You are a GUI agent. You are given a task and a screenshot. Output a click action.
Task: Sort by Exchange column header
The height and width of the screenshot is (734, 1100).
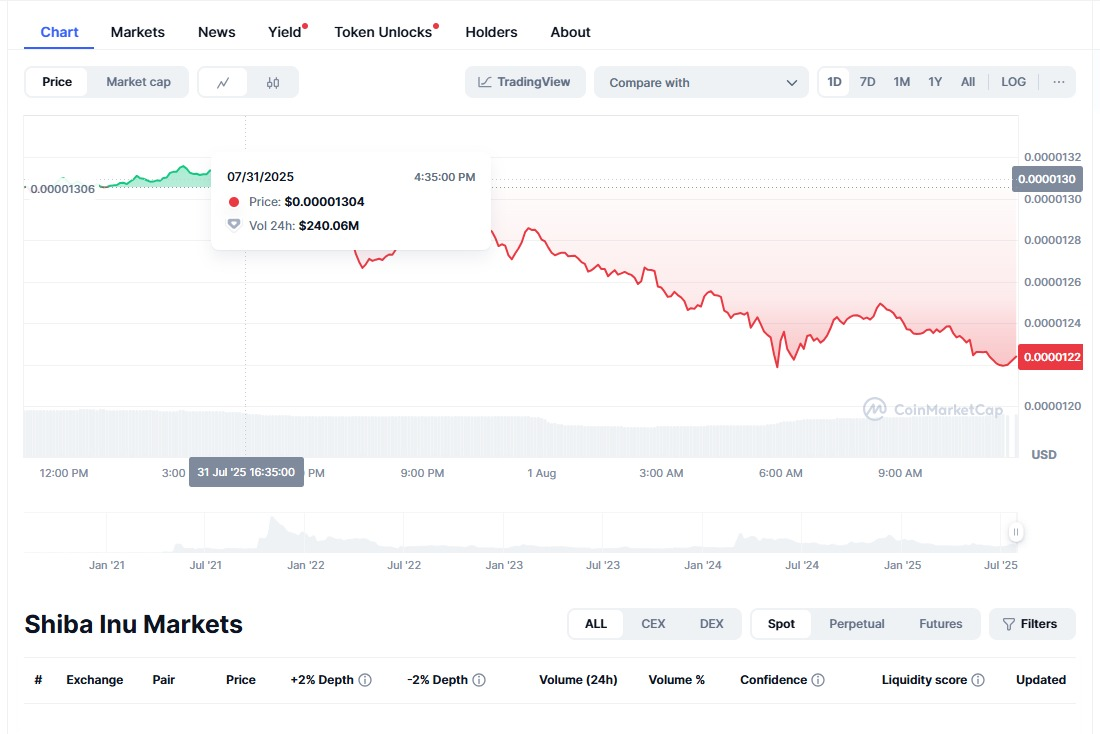coord(95,680)
